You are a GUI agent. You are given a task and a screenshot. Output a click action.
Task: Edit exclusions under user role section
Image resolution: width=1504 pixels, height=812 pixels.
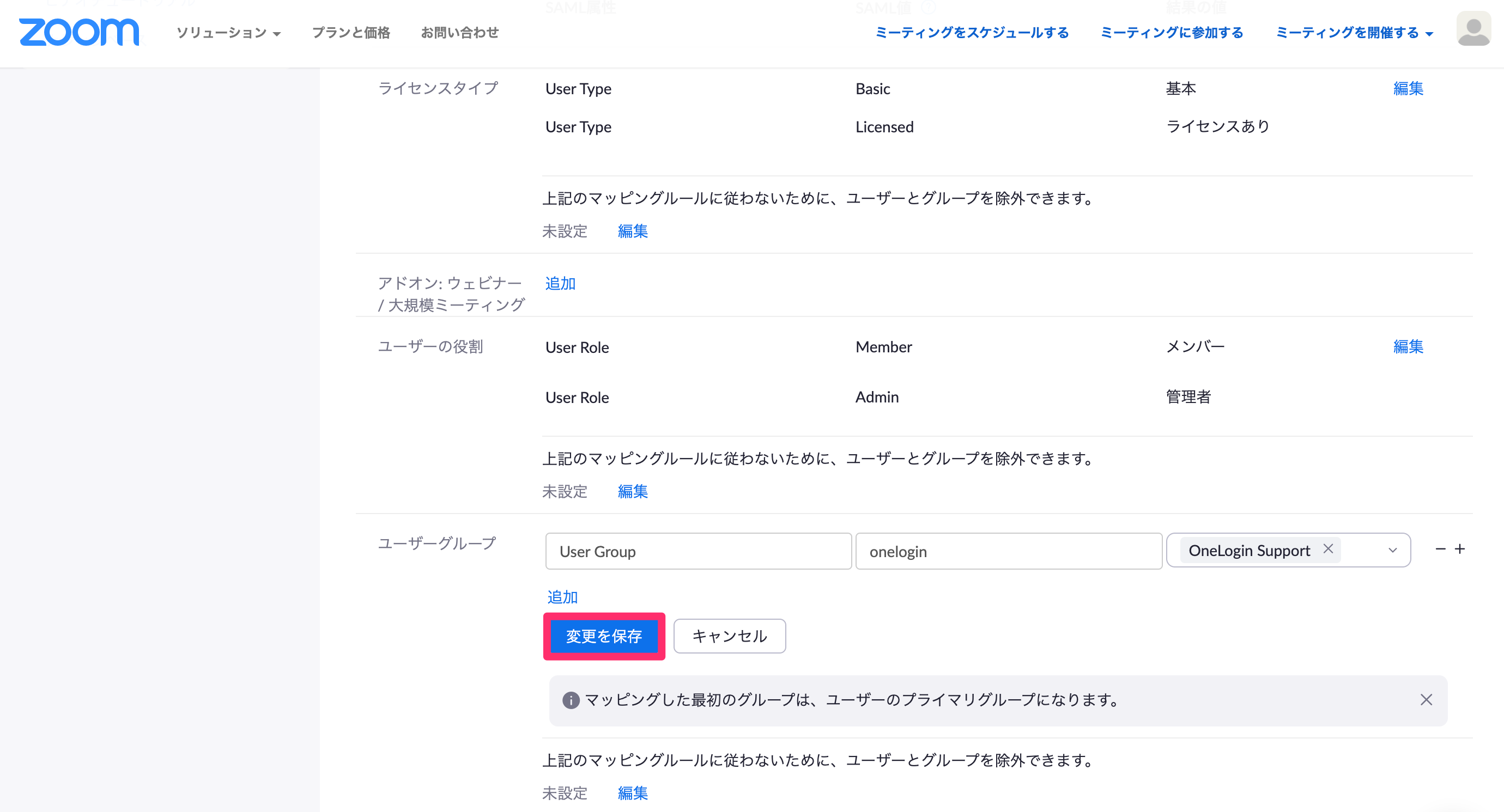(x=632, y=491)
